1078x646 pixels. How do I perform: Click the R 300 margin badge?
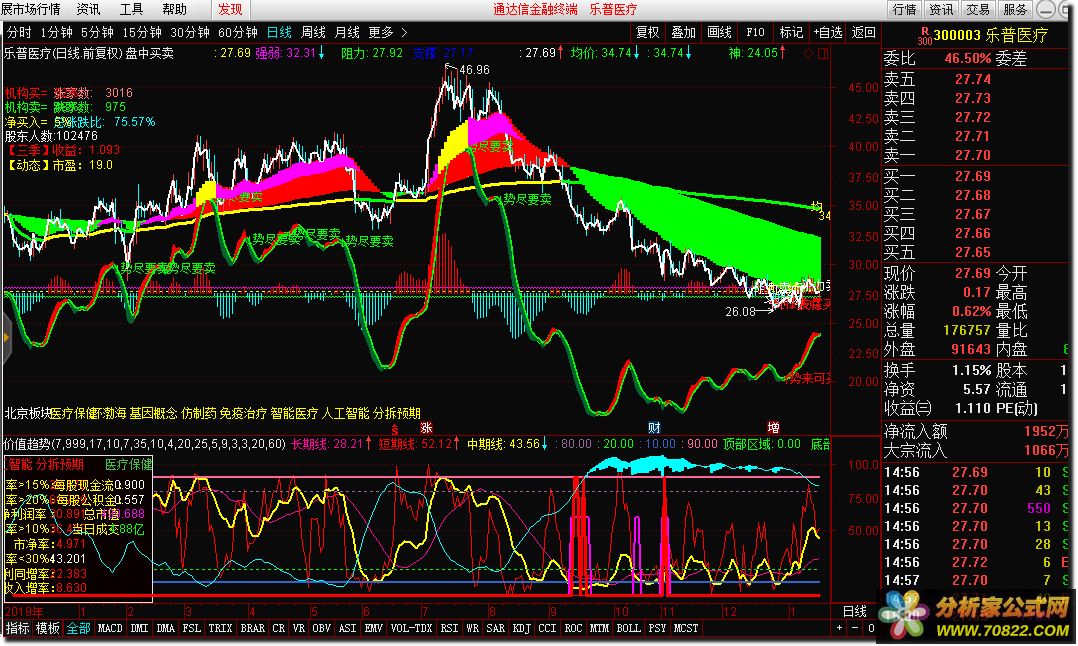pos(925,36)
